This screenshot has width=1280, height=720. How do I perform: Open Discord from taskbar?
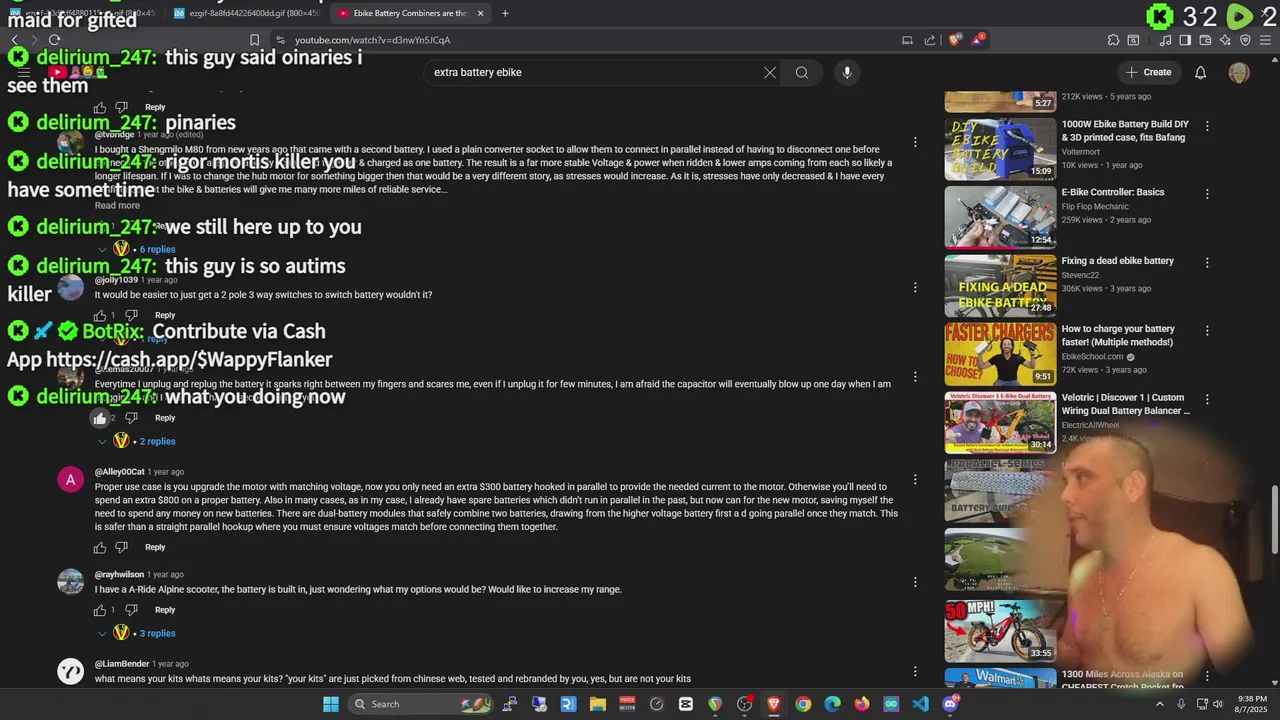click(x=950, y=704)
